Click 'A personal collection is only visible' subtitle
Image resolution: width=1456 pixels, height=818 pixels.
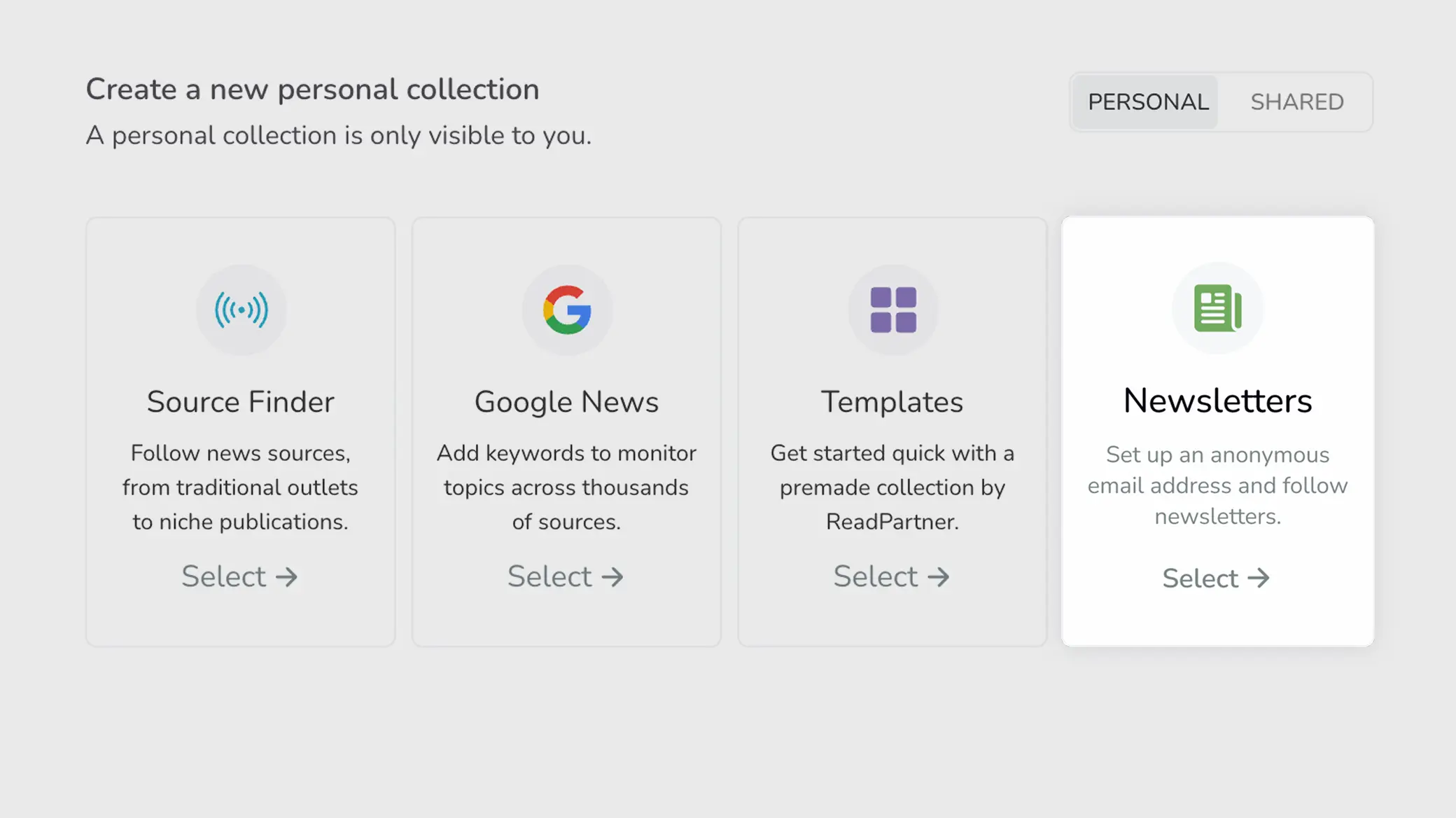coord(339,135)
